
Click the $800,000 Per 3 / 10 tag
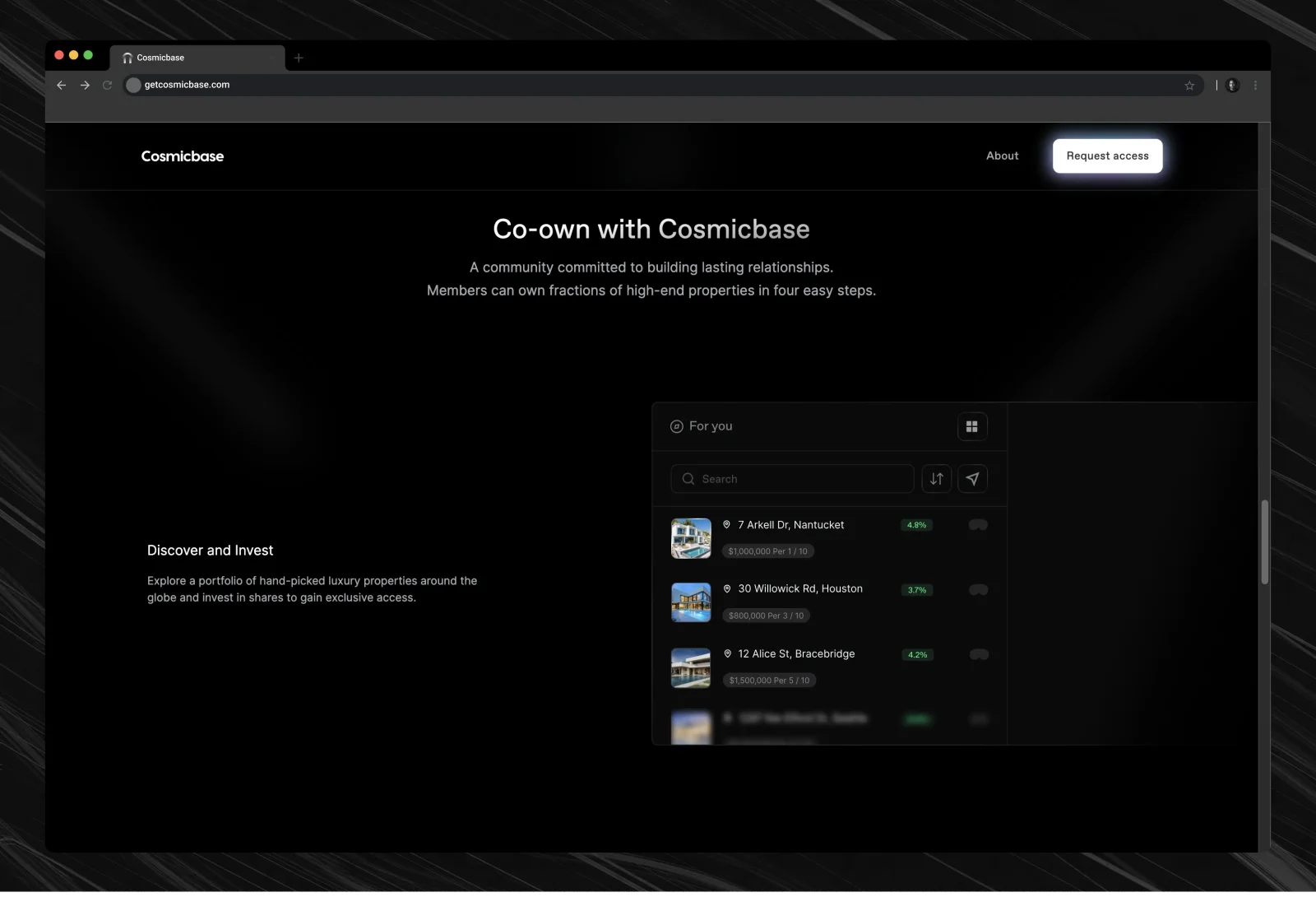coord(766,616)
